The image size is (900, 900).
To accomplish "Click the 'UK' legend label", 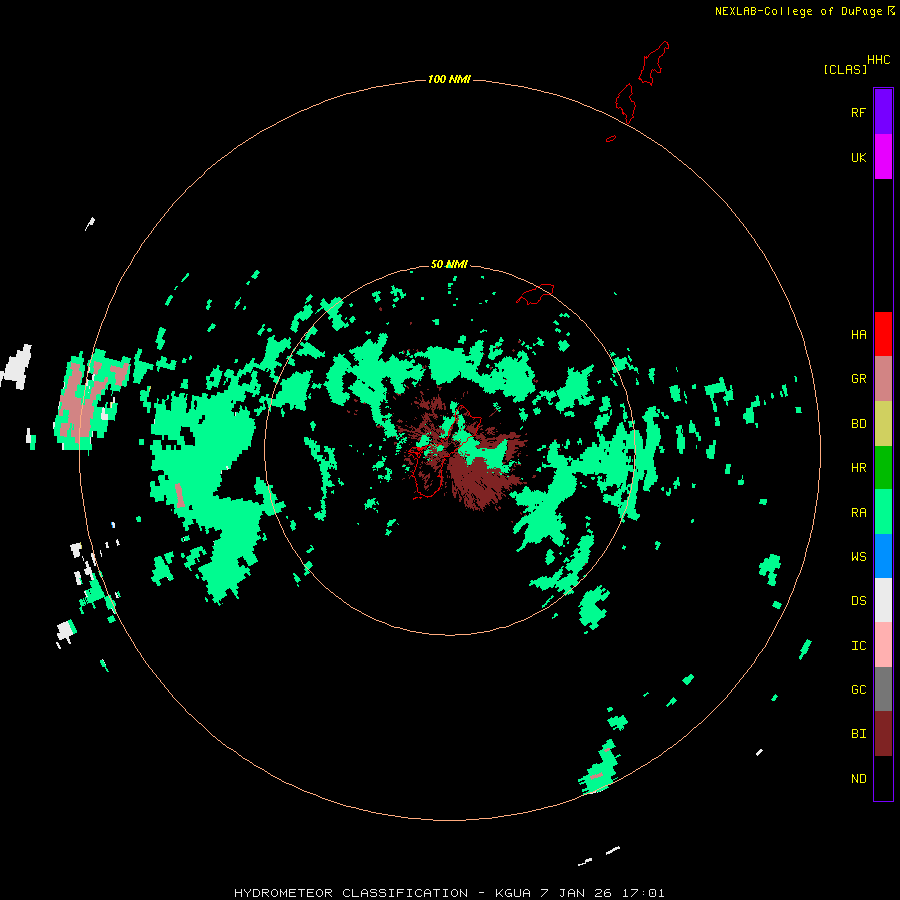I will (x=858, y=157).
